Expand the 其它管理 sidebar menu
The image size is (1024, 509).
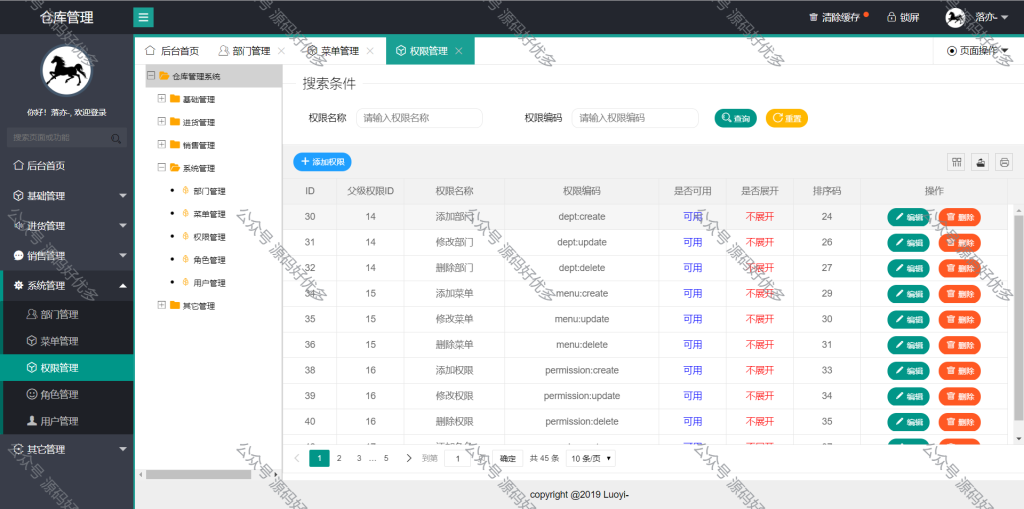(x=123, y=449)
